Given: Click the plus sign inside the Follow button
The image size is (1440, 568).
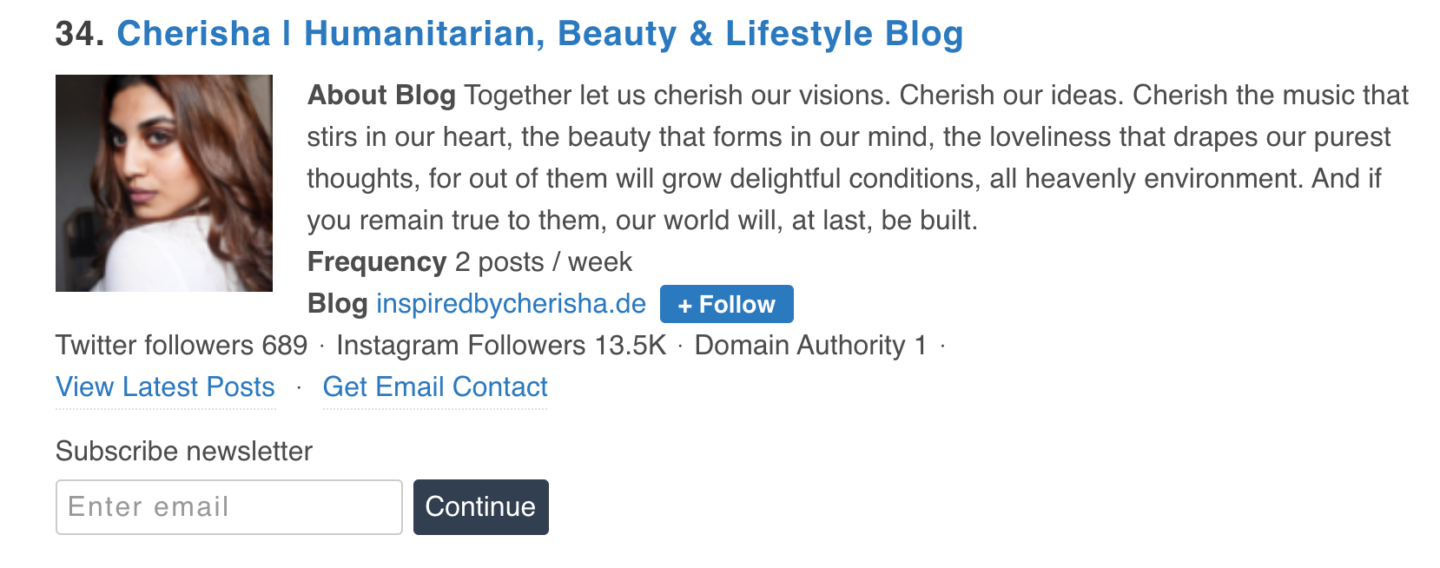Looking at the screenshot, I should tap(685, 305).
